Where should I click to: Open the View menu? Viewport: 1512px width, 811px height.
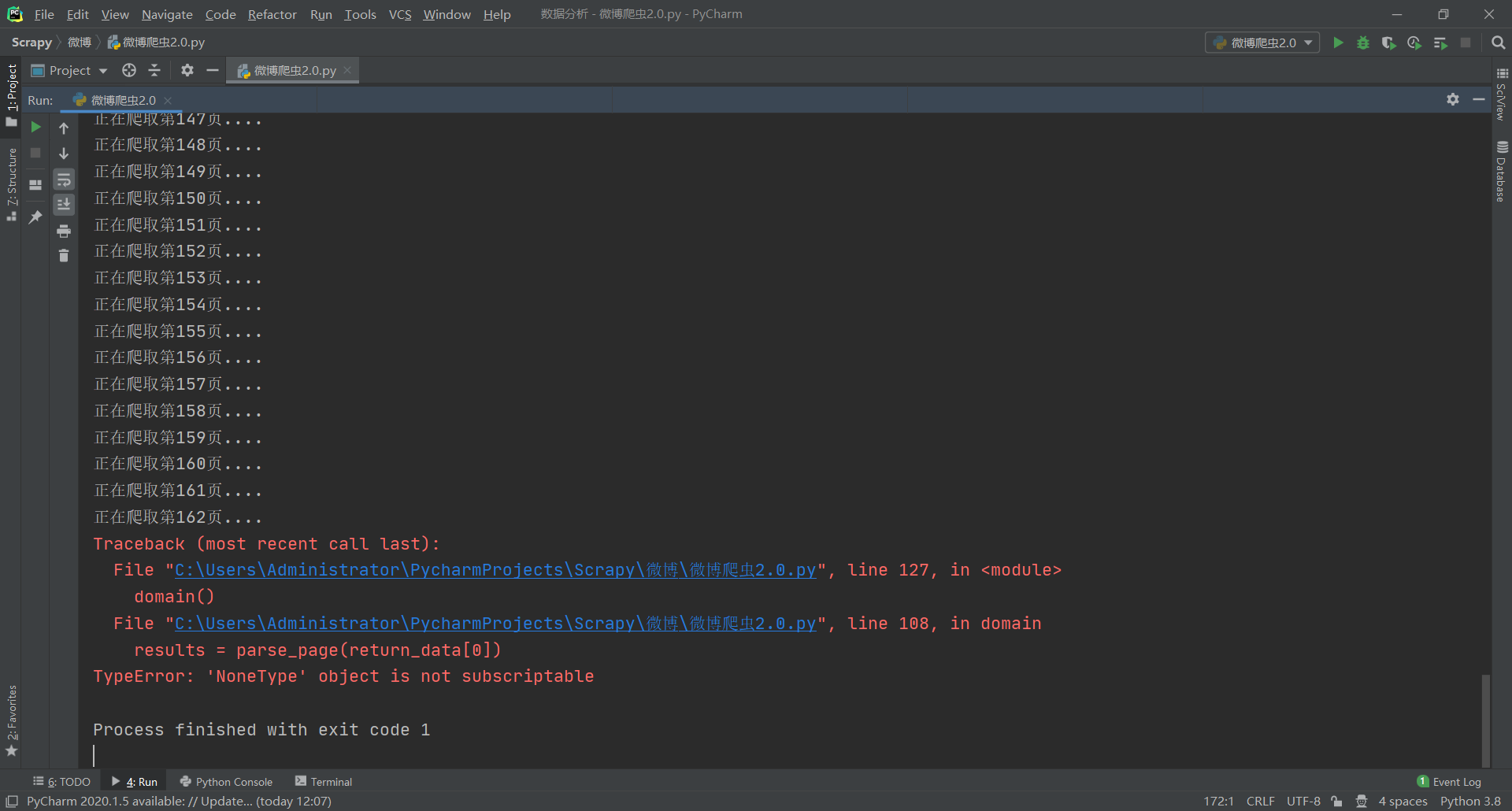[x=115, y=14]
